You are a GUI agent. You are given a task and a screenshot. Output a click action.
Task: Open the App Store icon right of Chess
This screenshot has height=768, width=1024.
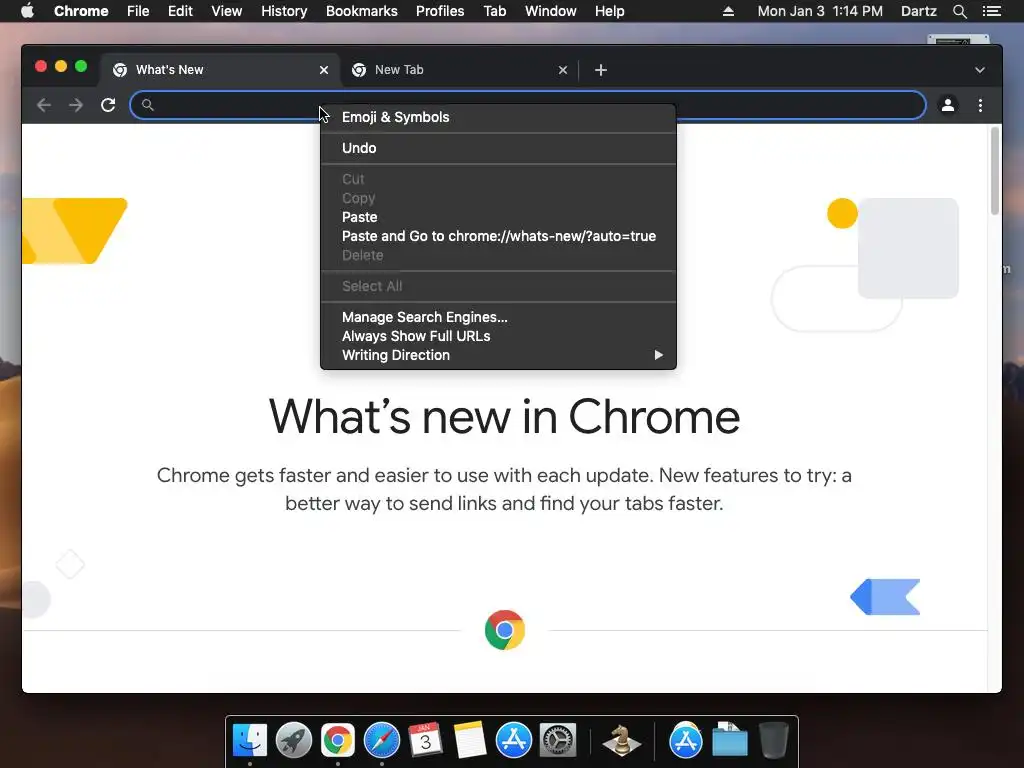click(686, 740)
